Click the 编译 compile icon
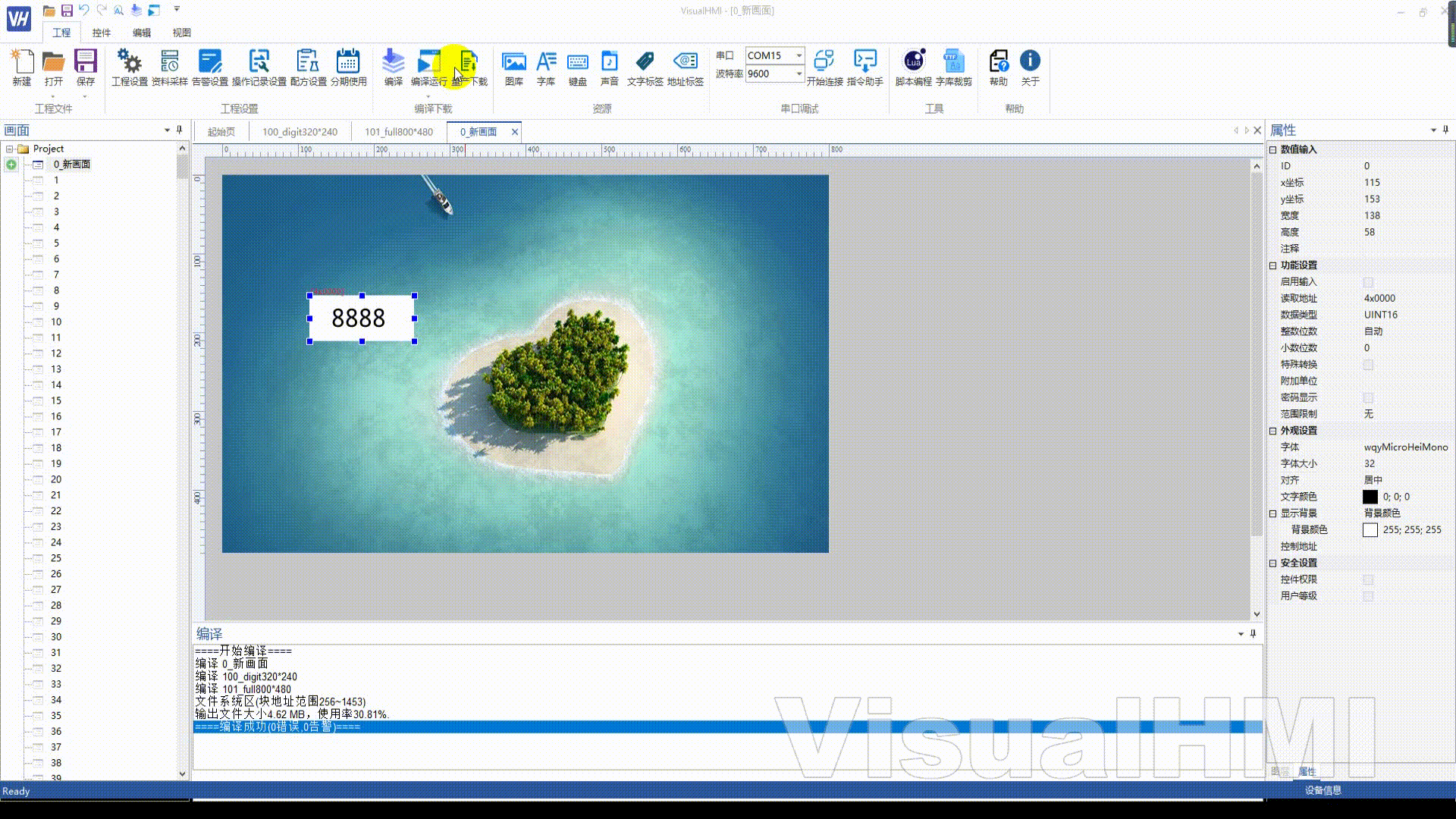The height and width of the screenshot is (819, 1456). 393,67
